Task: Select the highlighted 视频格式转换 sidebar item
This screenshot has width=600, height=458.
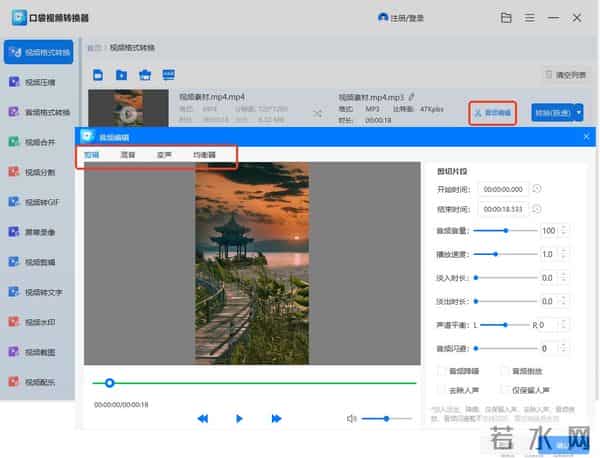Action: (x=39, y=52)
